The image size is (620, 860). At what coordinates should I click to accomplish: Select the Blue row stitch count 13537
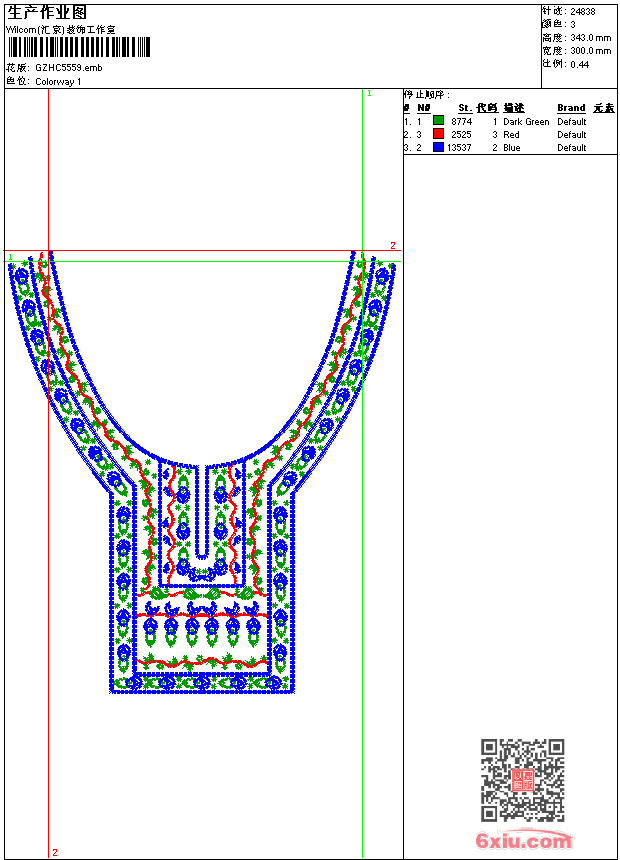459,147
